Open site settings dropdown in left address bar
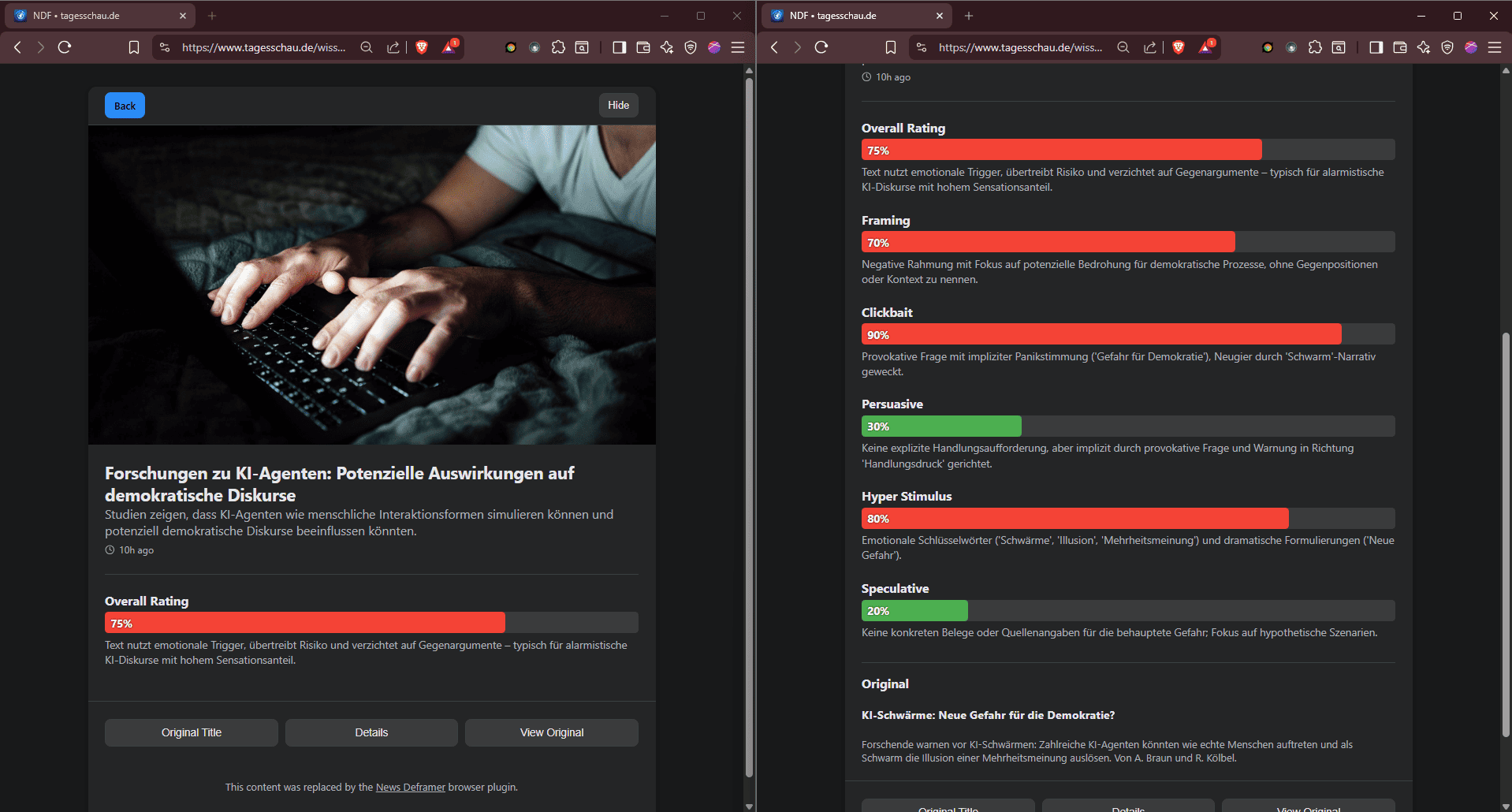The height and width of the screenshot is (812, 1512). tap(165, 47)
